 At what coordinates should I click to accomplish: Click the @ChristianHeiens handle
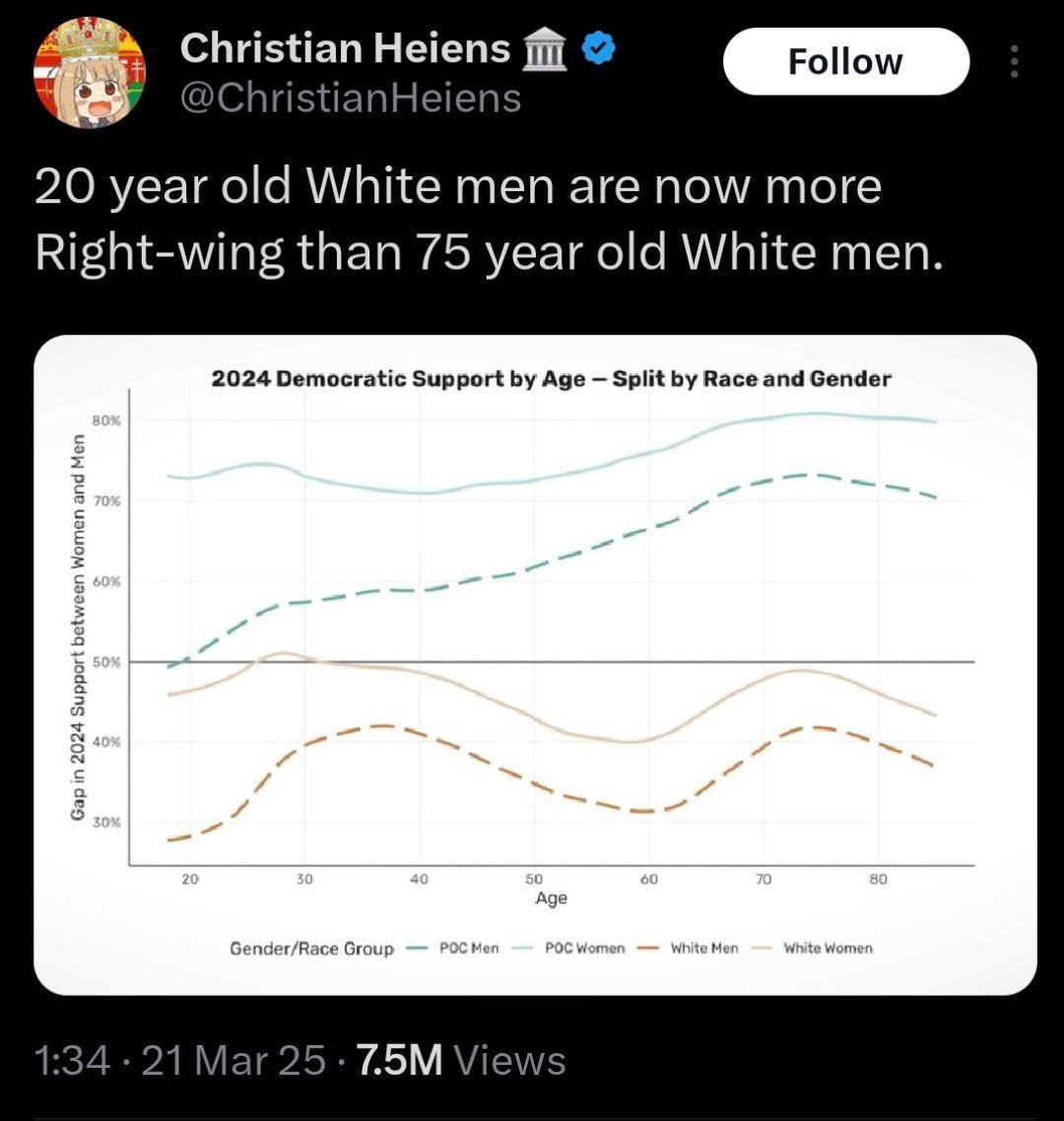coord(351,98)
